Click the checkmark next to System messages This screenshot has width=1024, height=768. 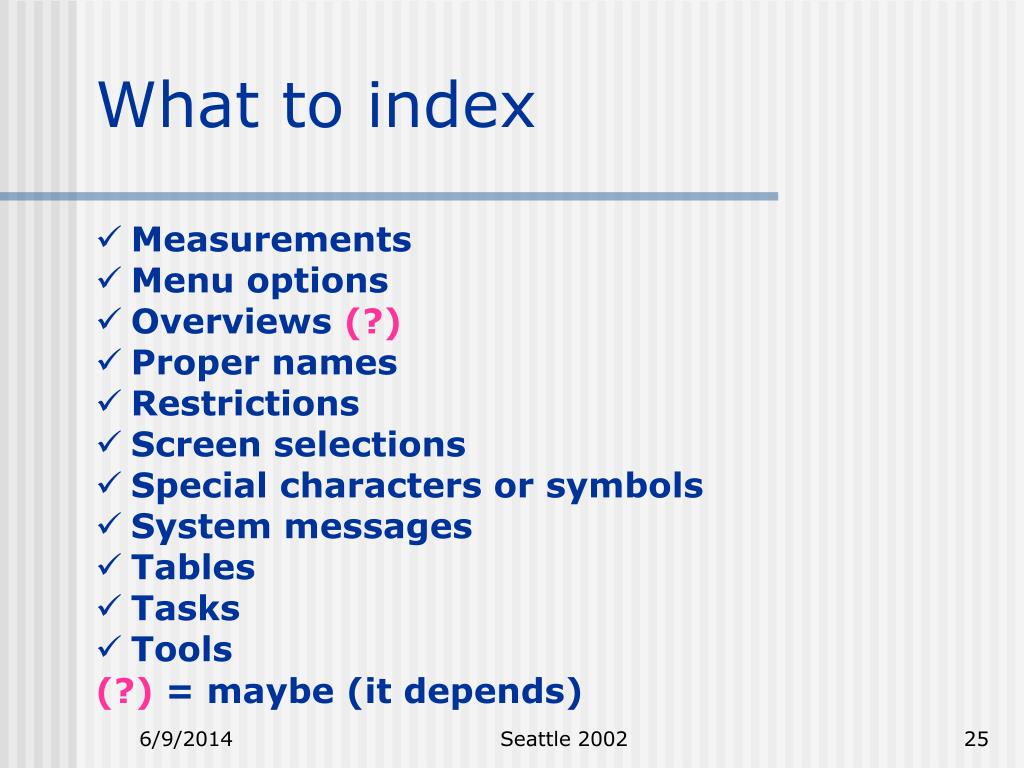[x=109, y=524]
